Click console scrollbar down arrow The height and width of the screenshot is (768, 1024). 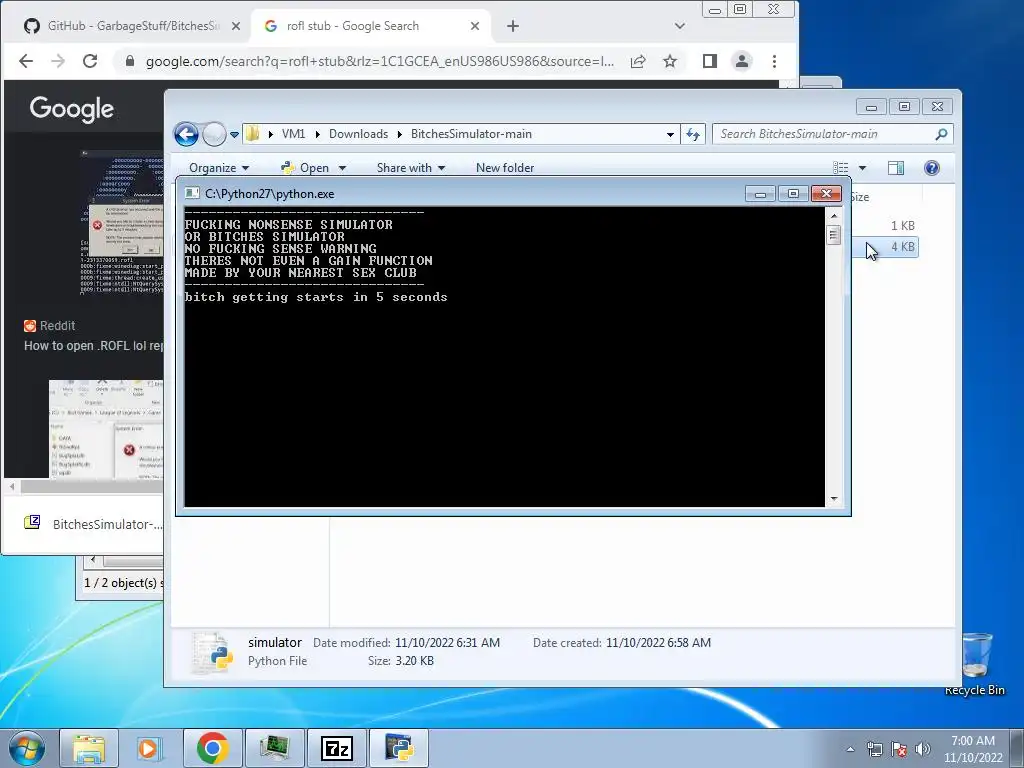834,499
